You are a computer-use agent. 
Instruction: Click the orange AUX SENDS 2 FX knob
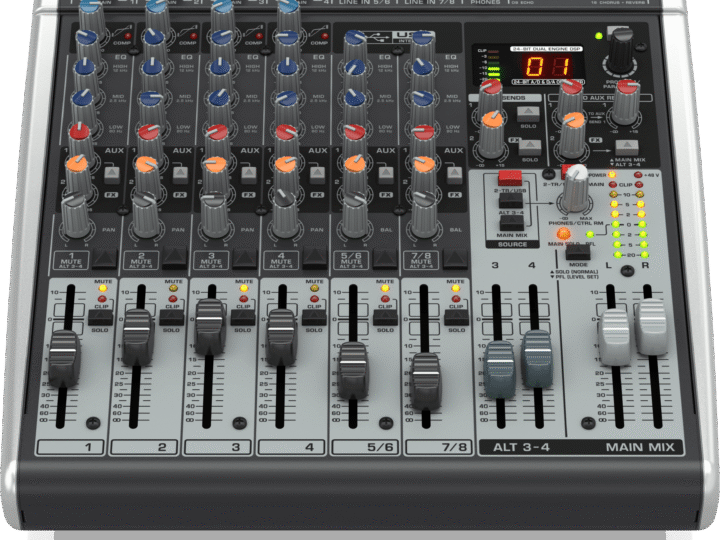(492, 134)
